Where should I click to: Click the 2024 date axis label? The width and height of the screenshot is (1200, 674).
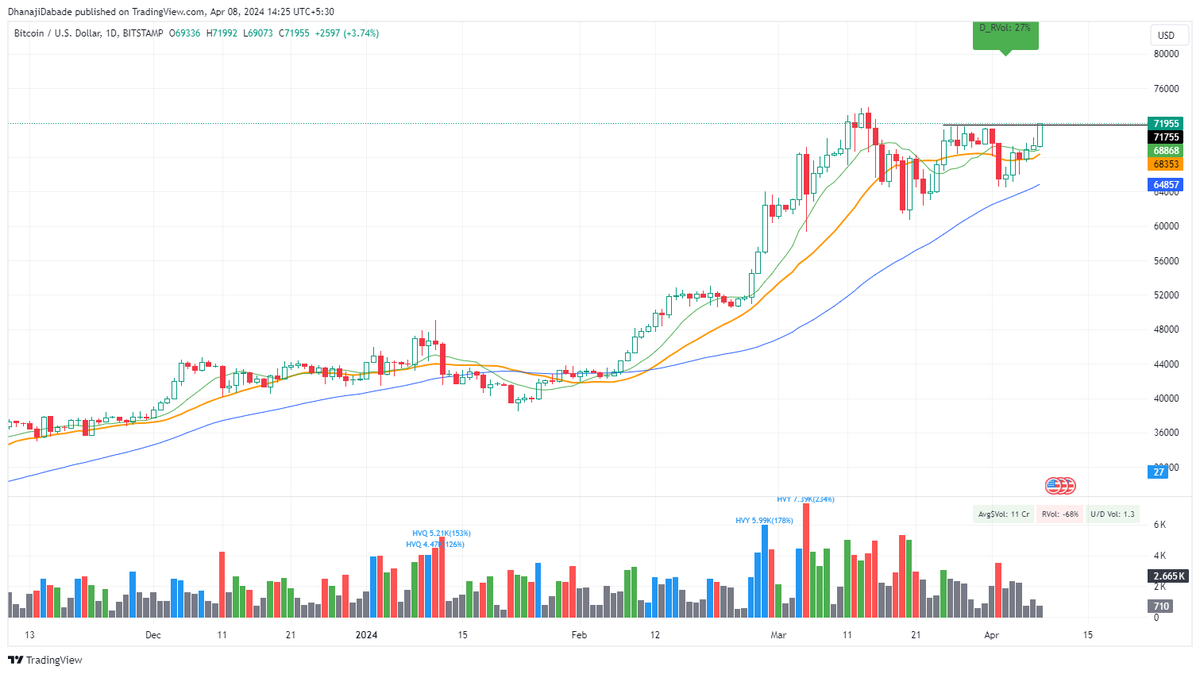(x=367, y=635)
